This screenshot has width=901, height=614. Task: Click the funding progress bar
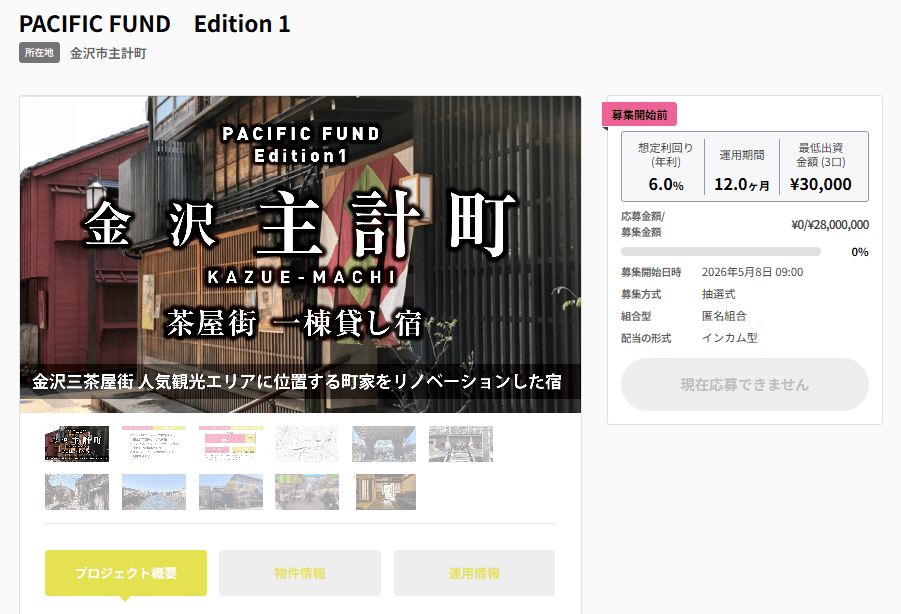click(720, 252)
